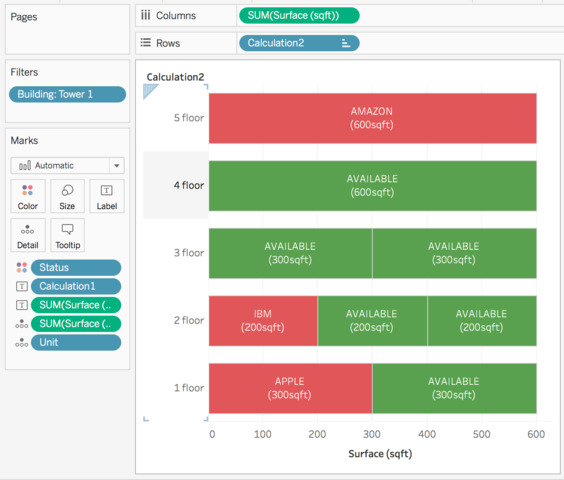The width and height of the screenshot is (564, 480).
Task: Select the SUM(Surface pill on Detail
Action: tap(76, 323)
